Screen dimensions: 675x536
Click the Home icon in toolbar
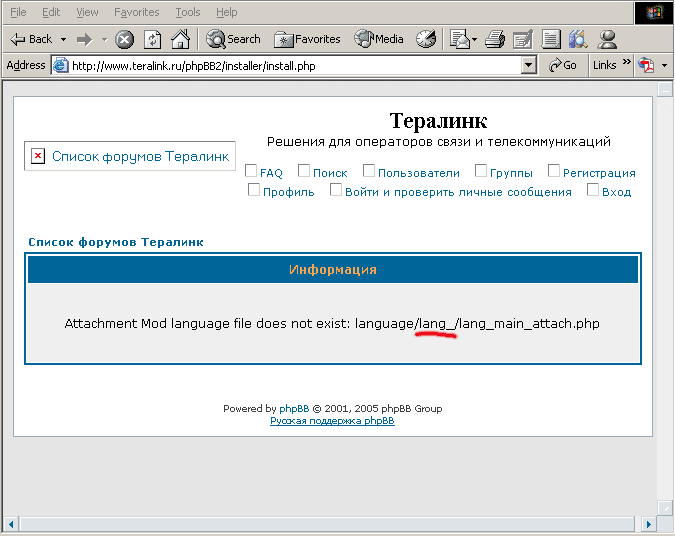point(180,39)
